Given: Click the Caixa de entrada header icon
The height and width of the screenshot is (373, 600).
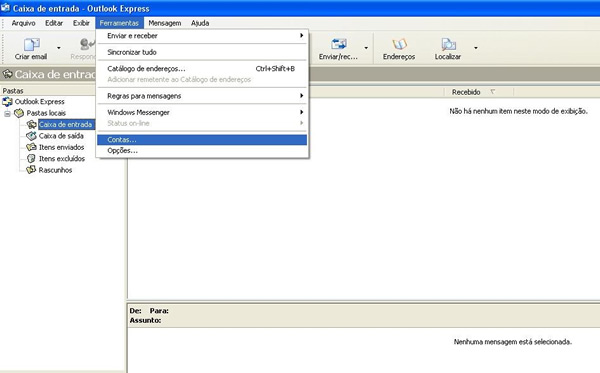Looking at the screenshot, I should point(7,73).
